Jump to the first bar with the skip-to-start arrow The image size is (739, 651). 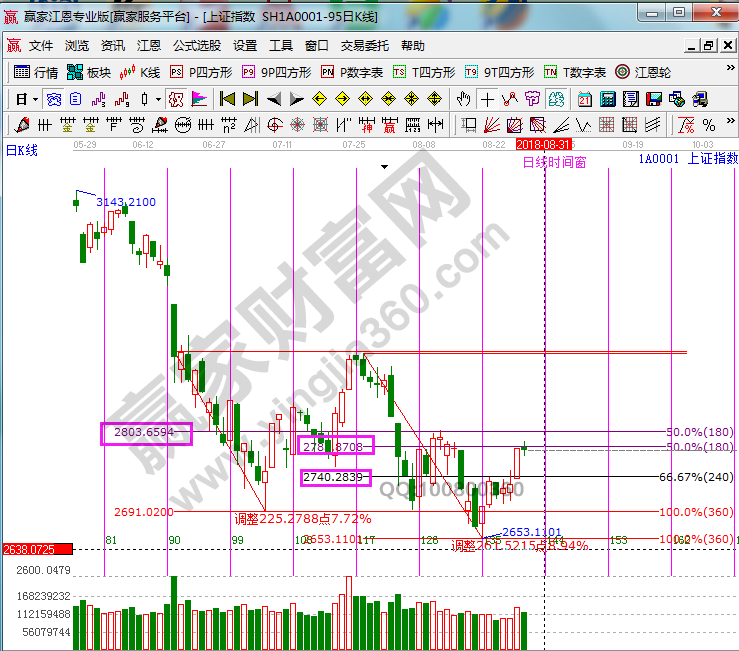(227, 99)
